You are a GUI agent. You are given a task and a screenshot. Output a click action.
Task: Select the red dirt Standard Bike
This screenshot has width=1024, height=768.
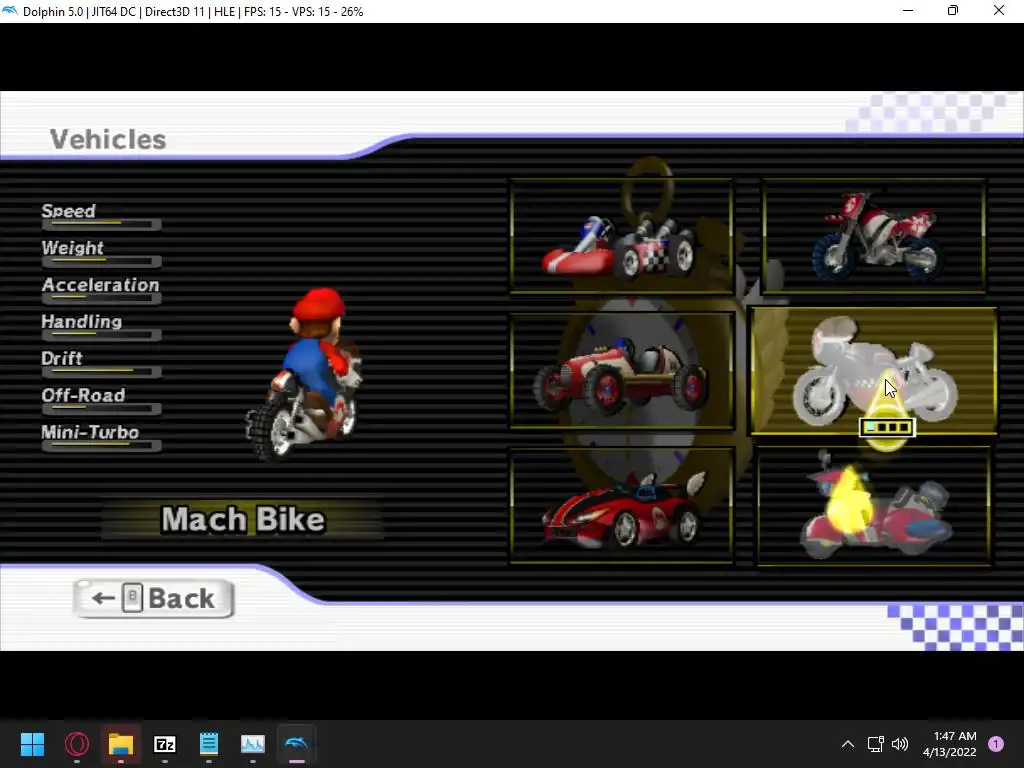(x=874, y=235)
